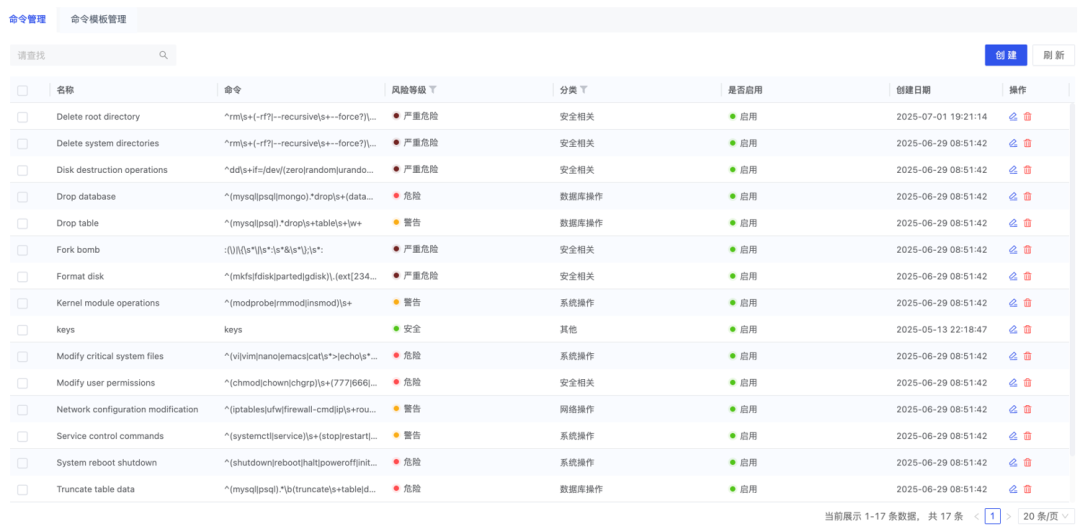Image resolution: width=1080 pixels, height=529 pixels.
Task: Open the 20 条/页 page size dropdown
Action: [1046, 516]
